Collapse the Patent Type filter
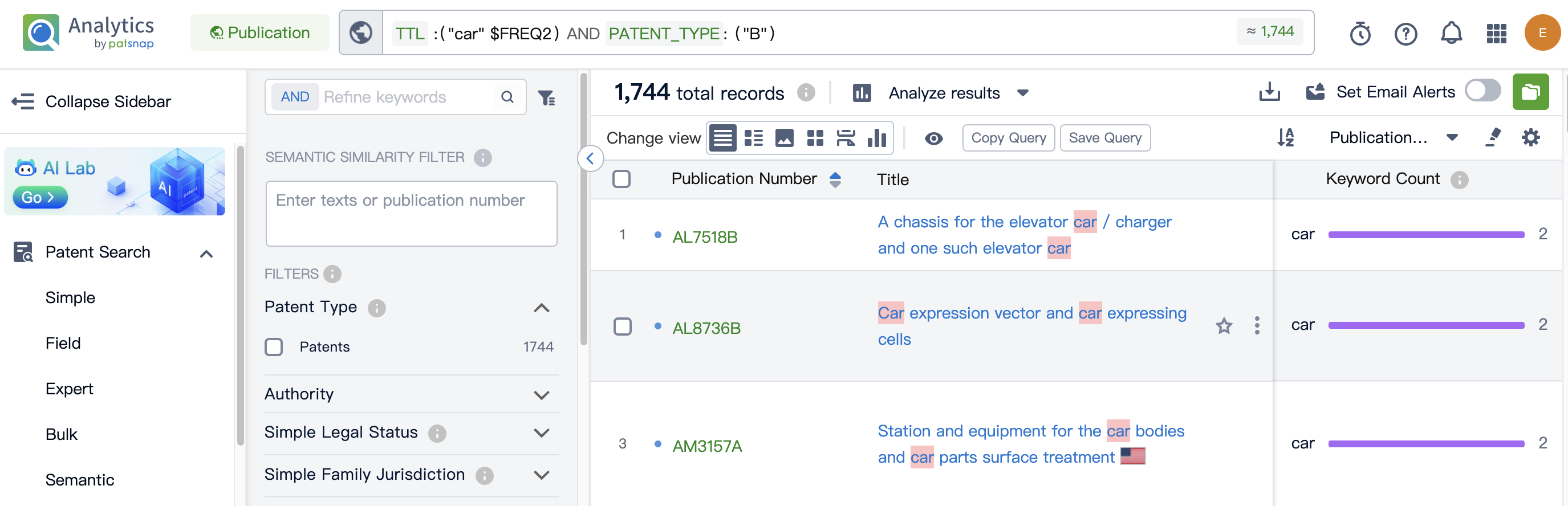Screen dimensions: 1568x506 [x=541, y=308]
